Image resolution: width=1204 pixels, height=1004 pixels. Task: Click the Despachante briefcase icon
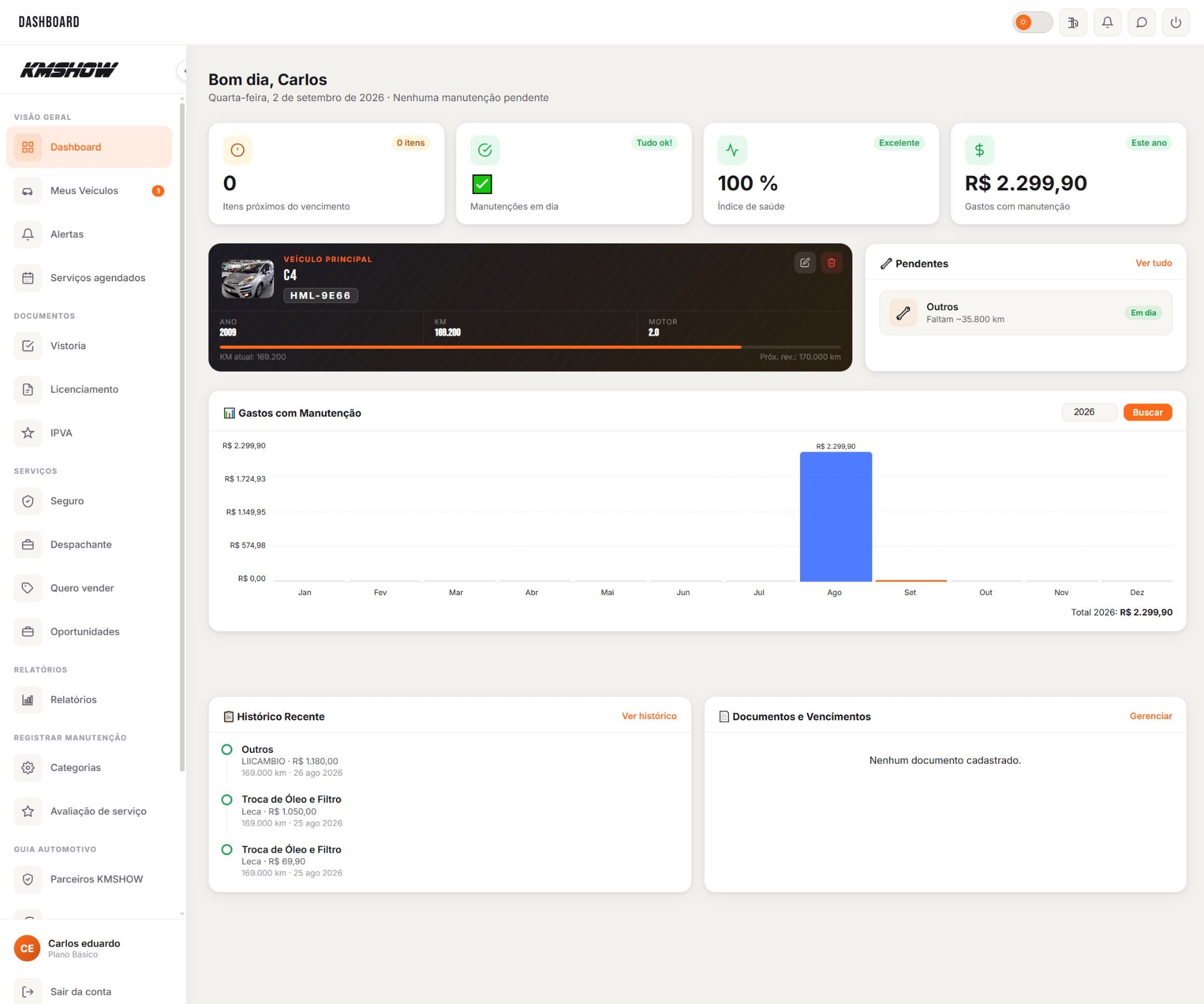point(28,544)
